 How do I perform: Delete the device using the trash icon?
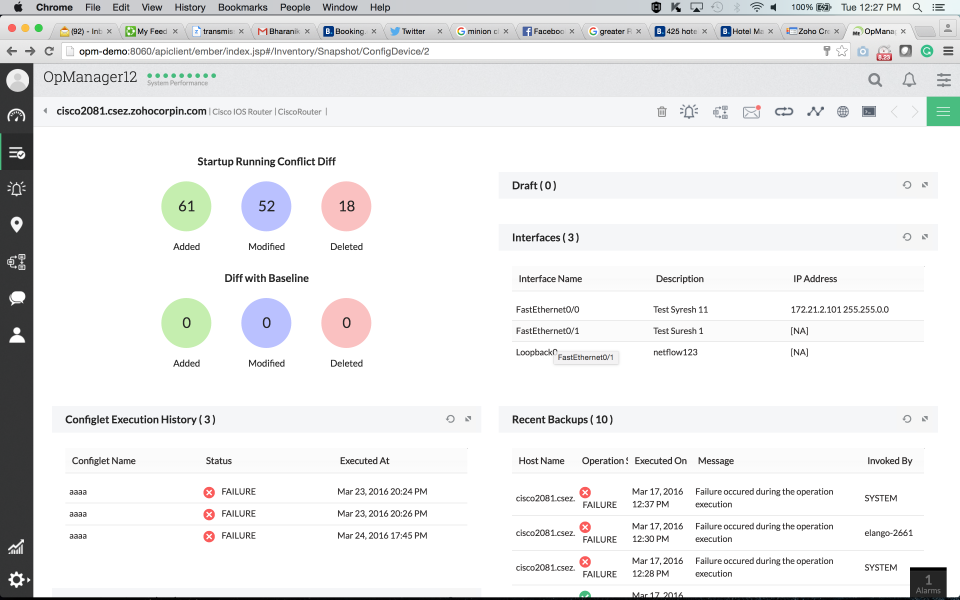click(661, 111)
